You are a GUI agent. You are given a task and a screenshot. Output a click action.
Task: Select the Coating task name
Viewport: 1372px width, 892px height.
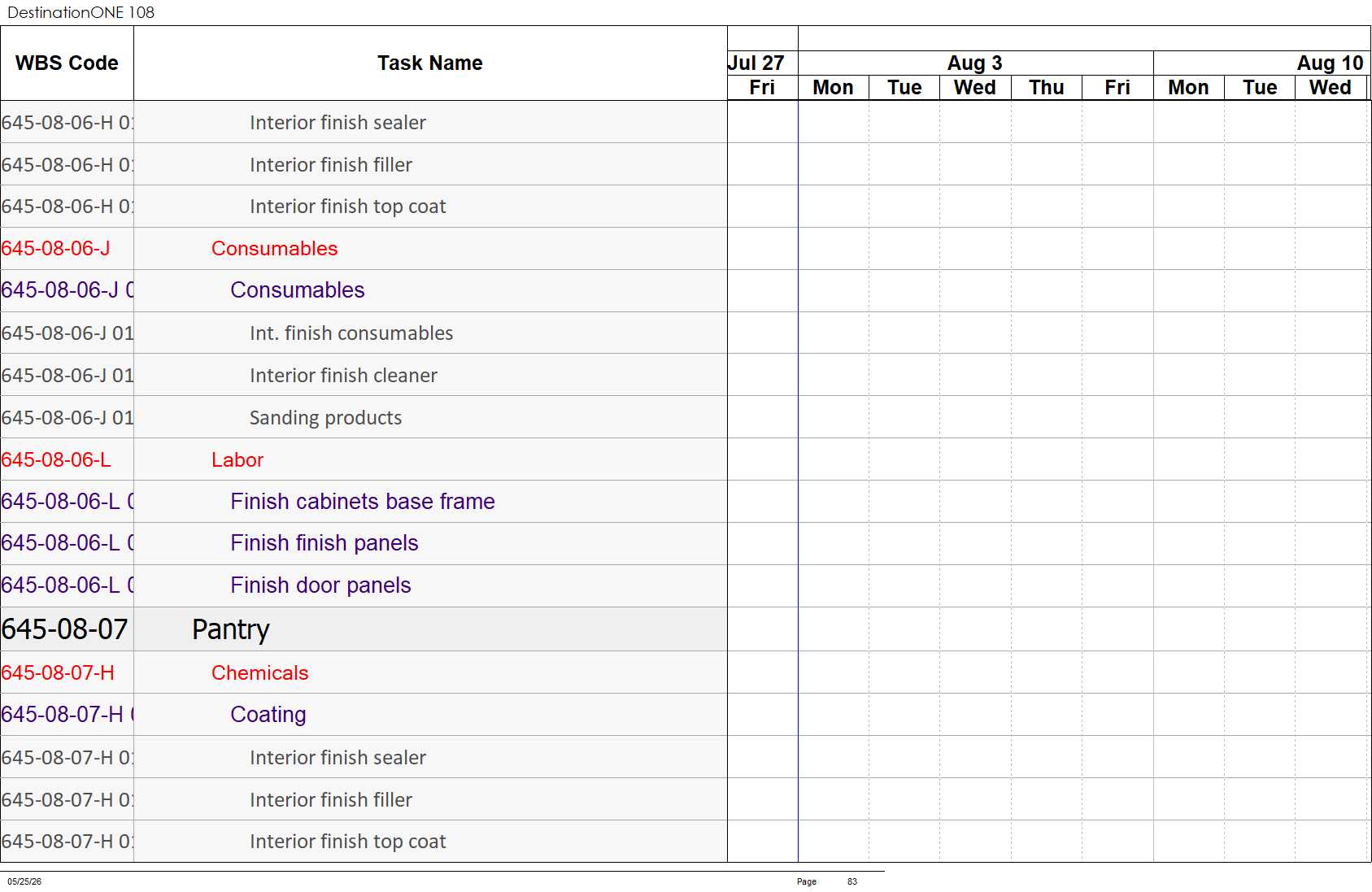click(268, 715)
